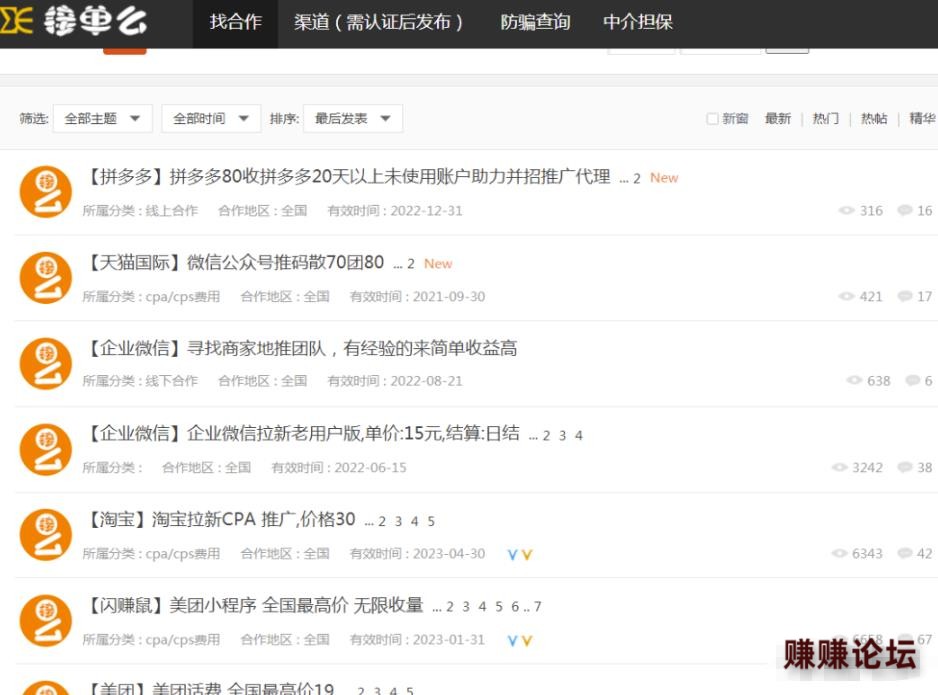Open poster avatar for the 淘宝 post

[46, 535]
